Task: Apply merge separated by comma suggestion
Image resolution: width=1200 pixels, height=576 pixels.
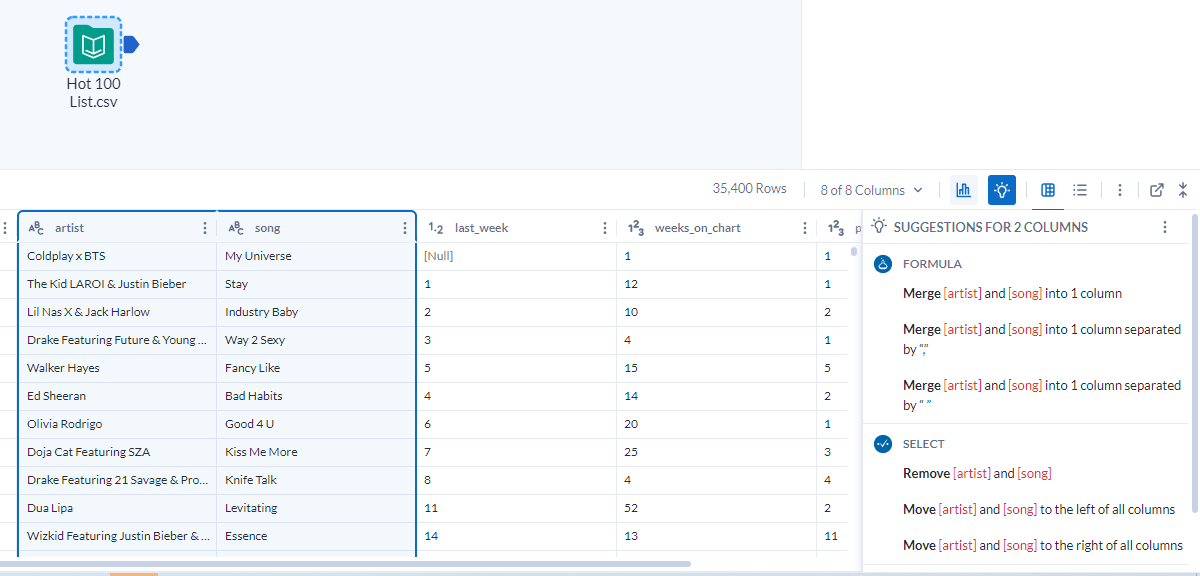Action: [x=1042, y=339]
